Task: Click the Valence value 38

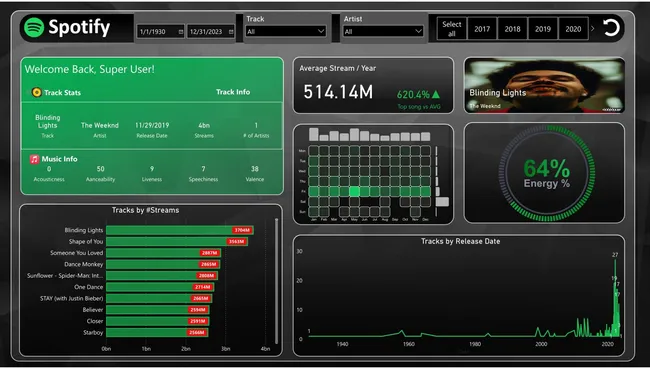Action: (255, 169)
